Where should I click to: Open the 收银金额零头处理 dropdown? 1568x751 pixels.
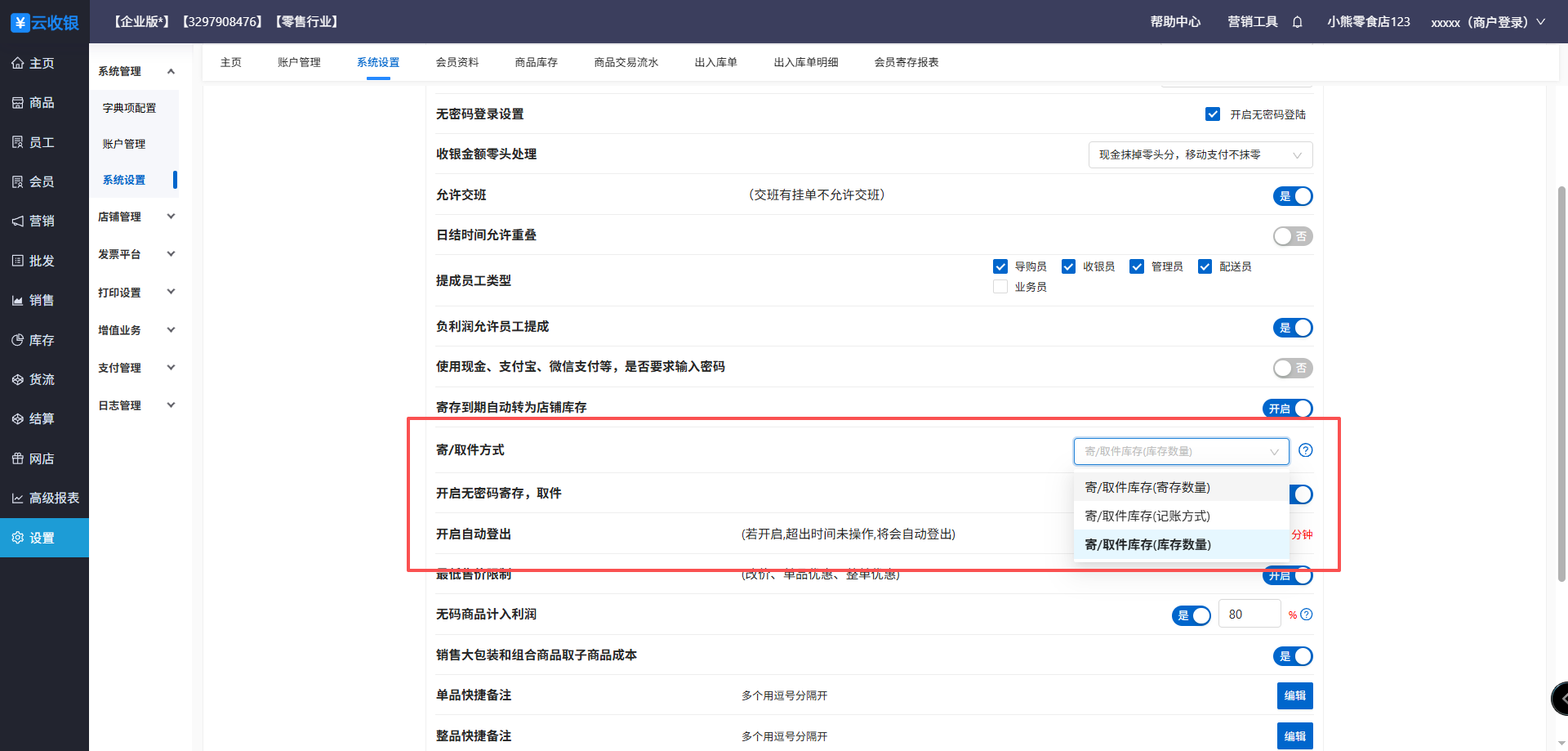point(1200,155)
